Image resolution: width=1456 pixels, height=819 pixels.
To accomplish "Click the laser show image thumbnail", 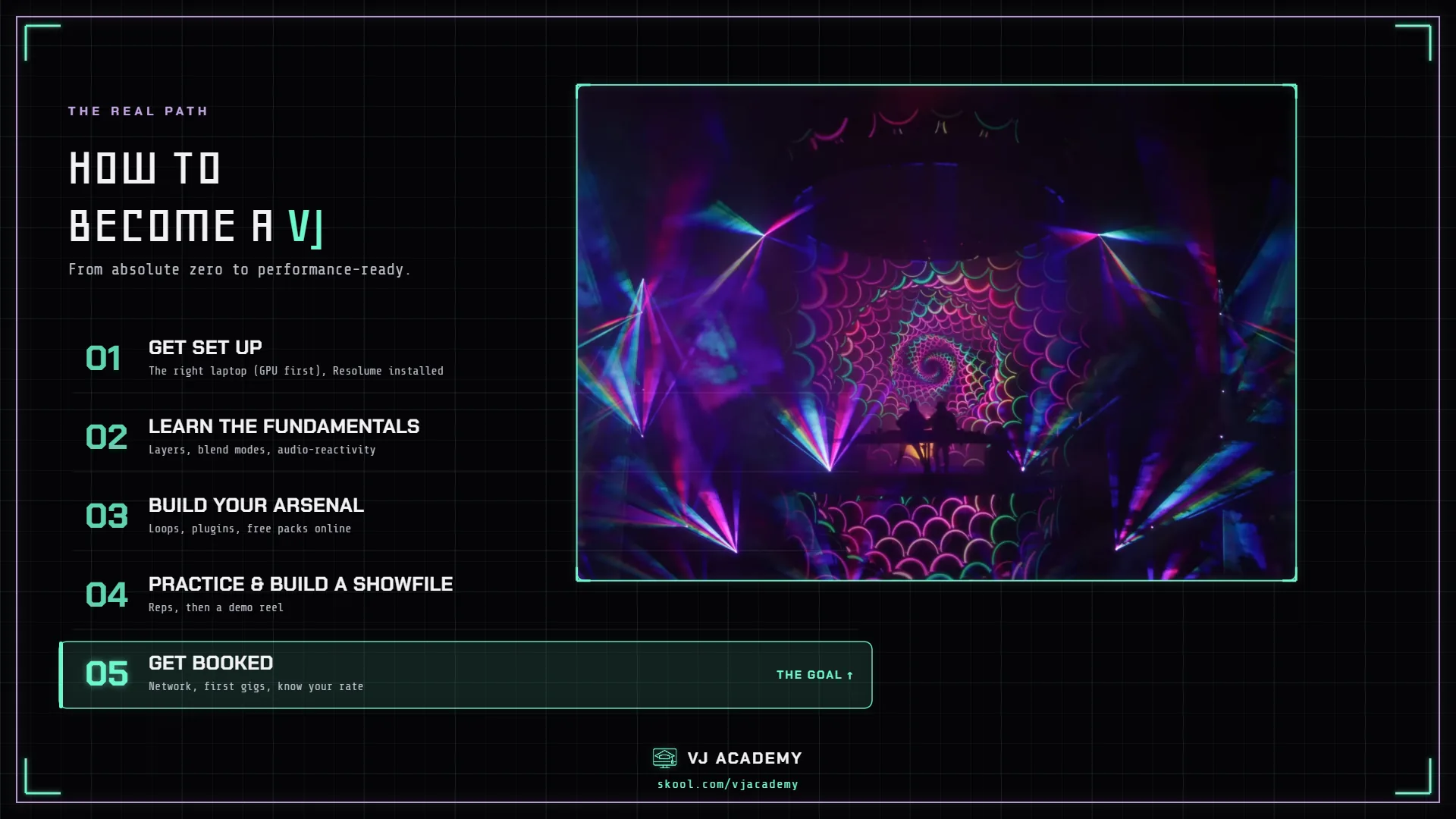I will click(937, 333).
